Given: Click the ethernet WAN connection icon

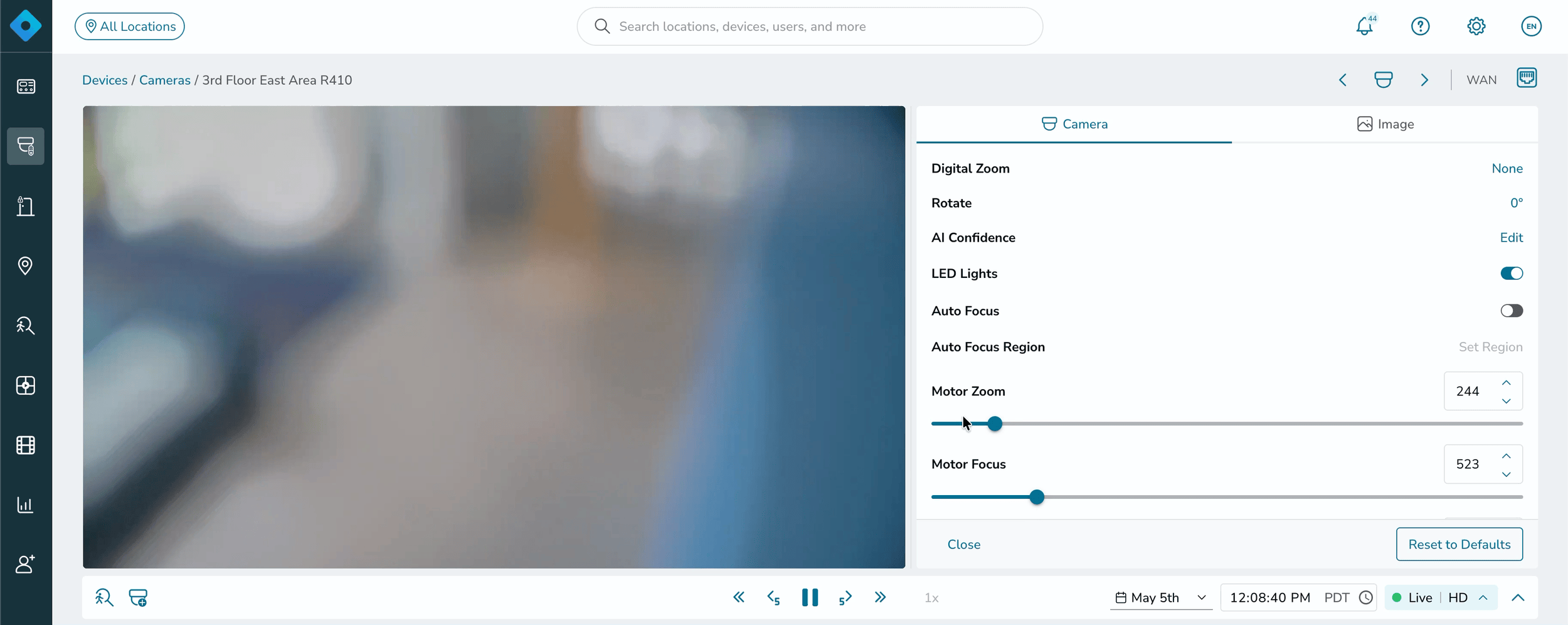Looking at the screenshot, I should 1527,78.
